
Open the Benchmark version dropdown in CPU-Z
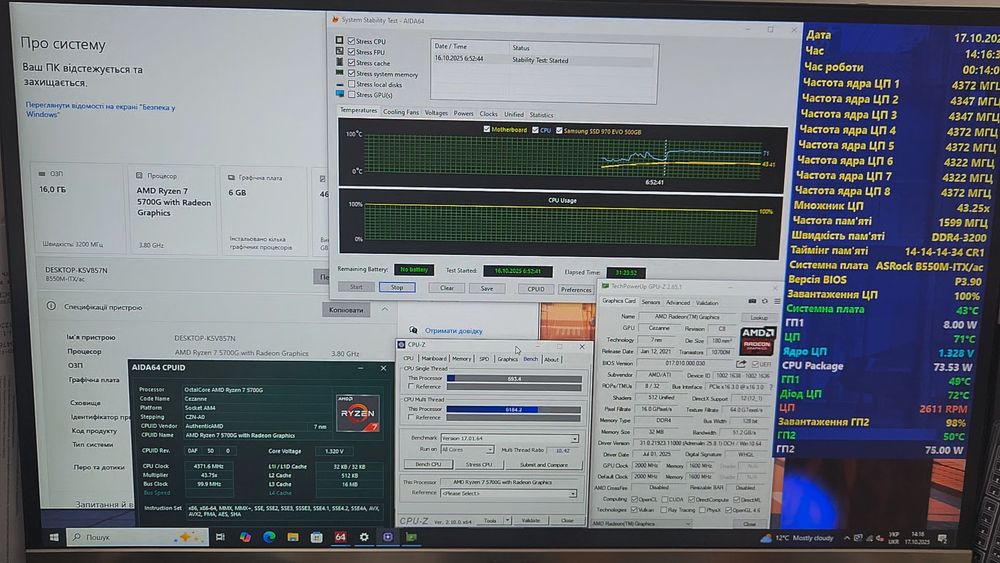pos(510,439)
